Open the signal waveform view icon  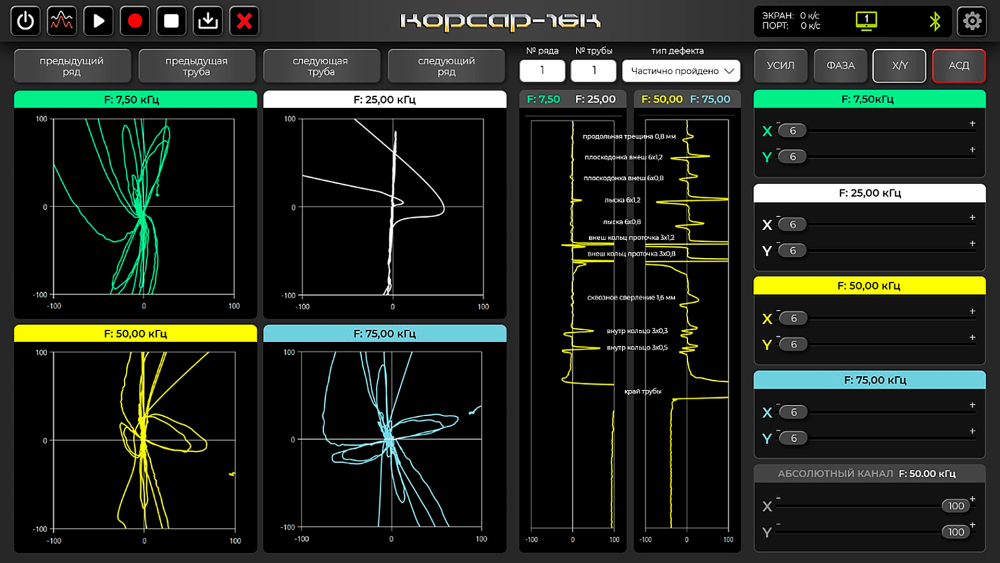pyautogui.click(x=62, y=20)
